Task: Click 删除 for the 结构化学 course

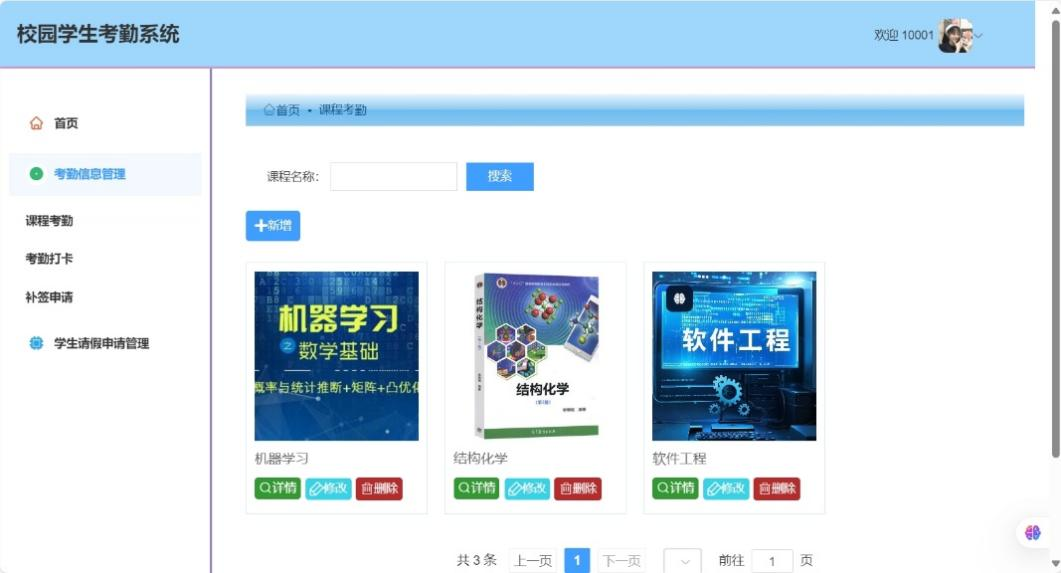Action: (x=578, y=488)
